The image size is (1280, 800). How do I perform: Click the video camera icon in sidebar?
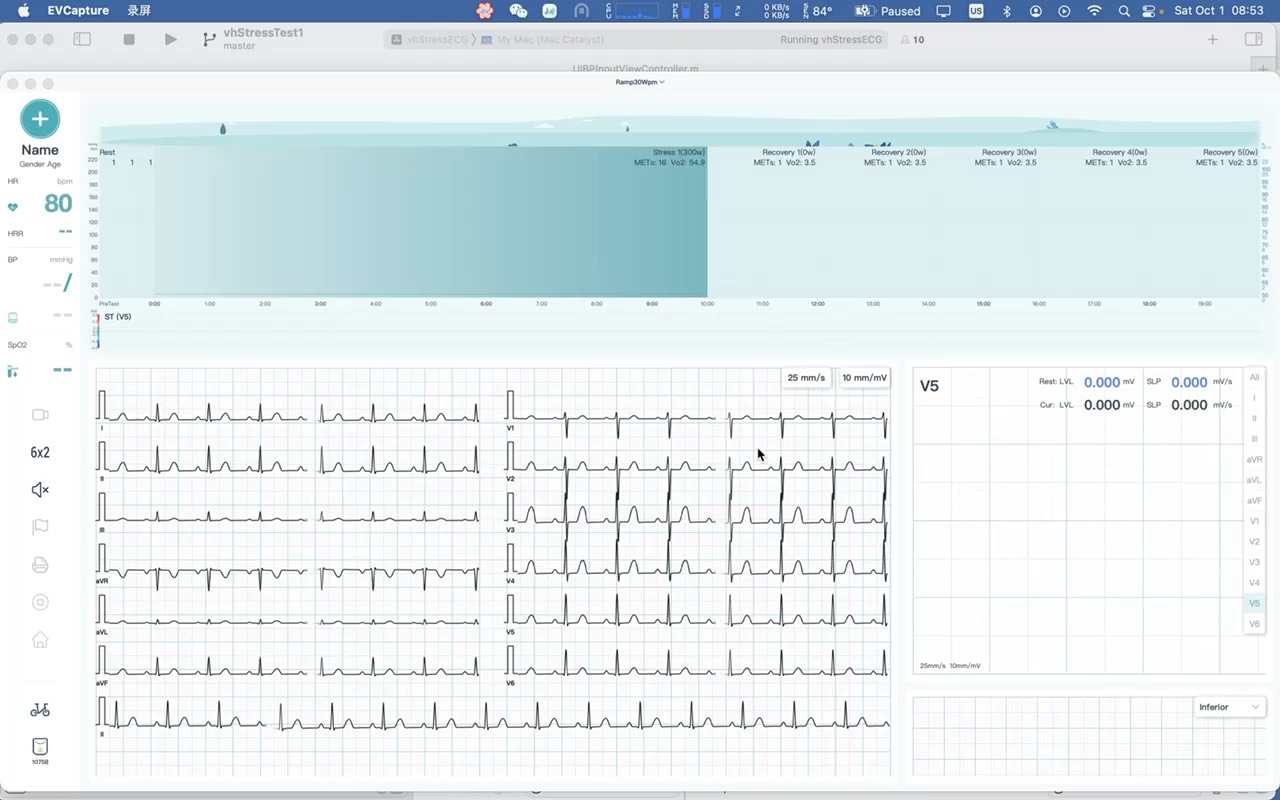click(x=40, y=415)
